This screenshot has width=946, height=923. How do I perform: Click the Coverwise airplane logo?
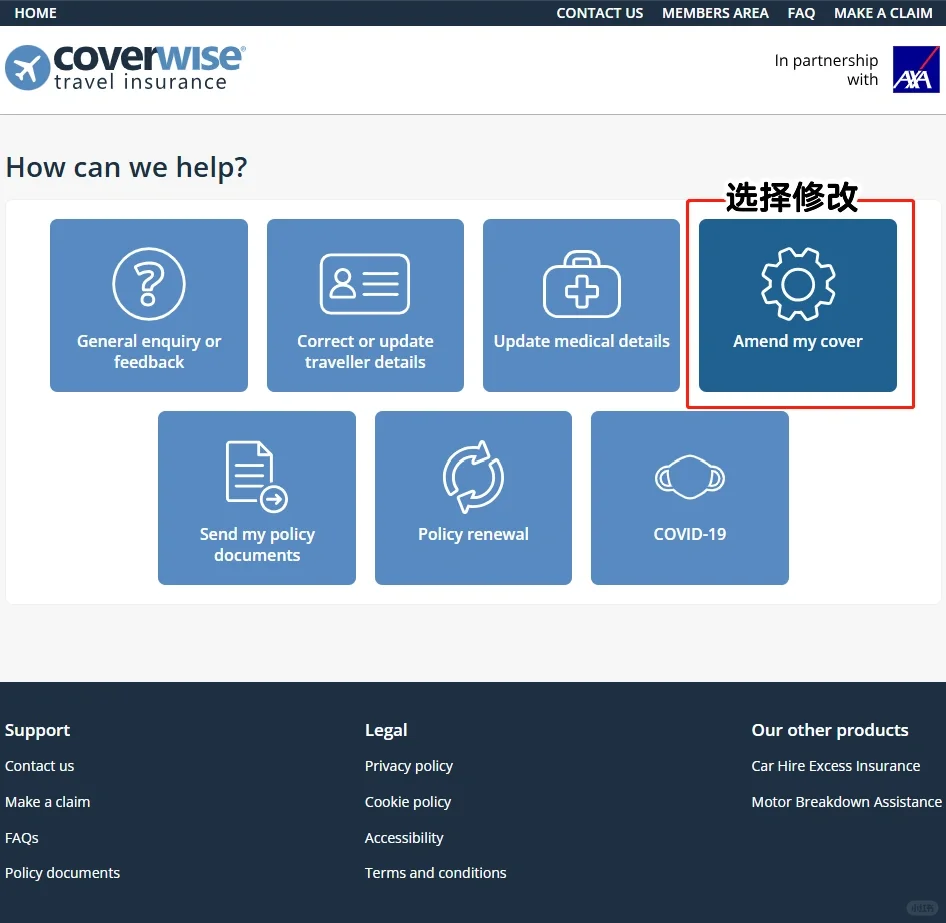pyautogui.click(x=27, y=68)
